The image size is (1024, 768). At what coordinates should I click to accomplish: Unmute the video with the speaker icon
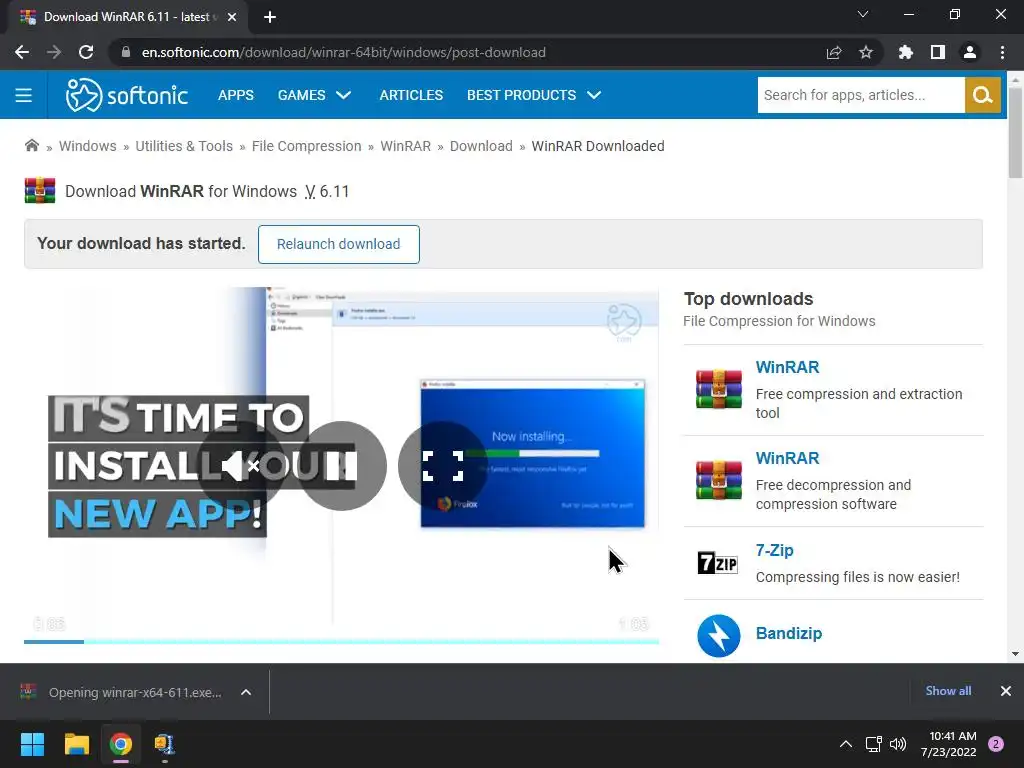[241, 466]
